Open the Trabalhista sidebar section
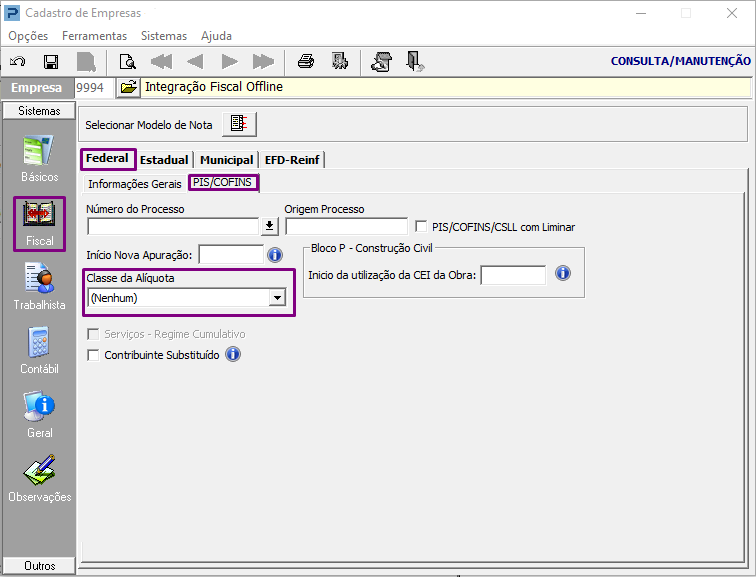Image resolution: width=756 pixels, height=577 pixels. pos(39,286)
